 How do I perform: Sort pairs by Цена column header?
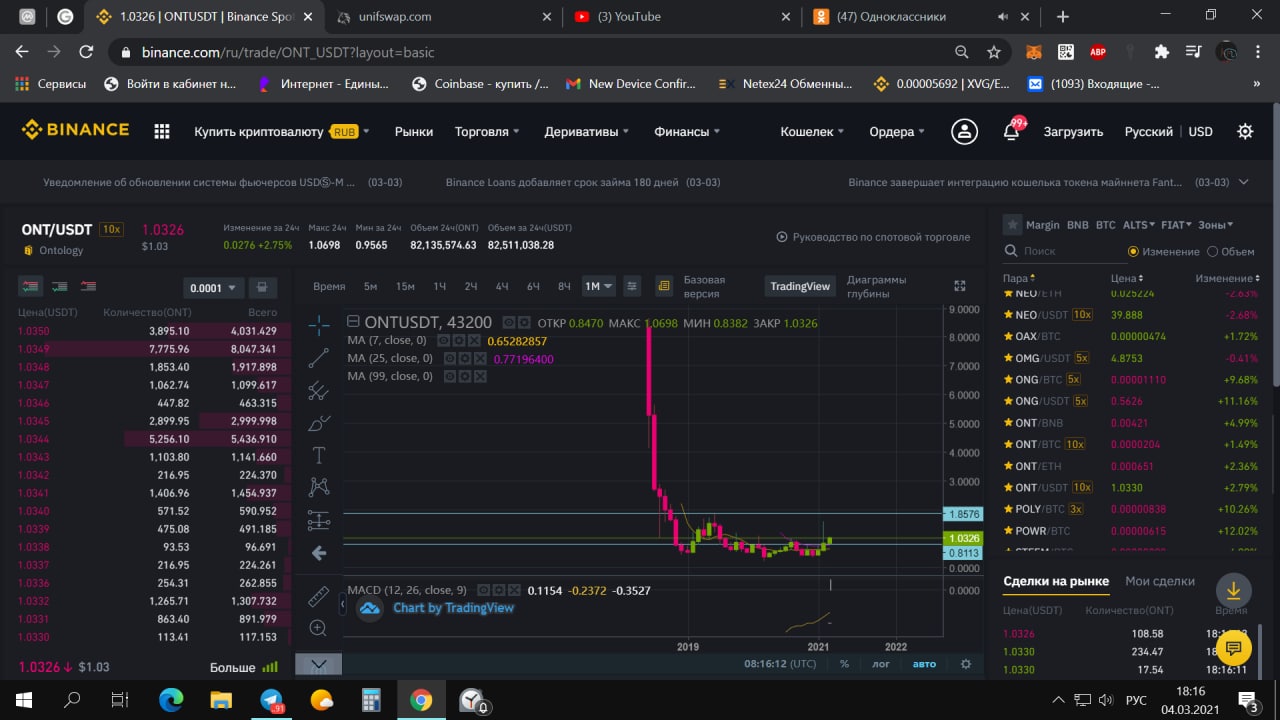click(x=1127, y=278)
